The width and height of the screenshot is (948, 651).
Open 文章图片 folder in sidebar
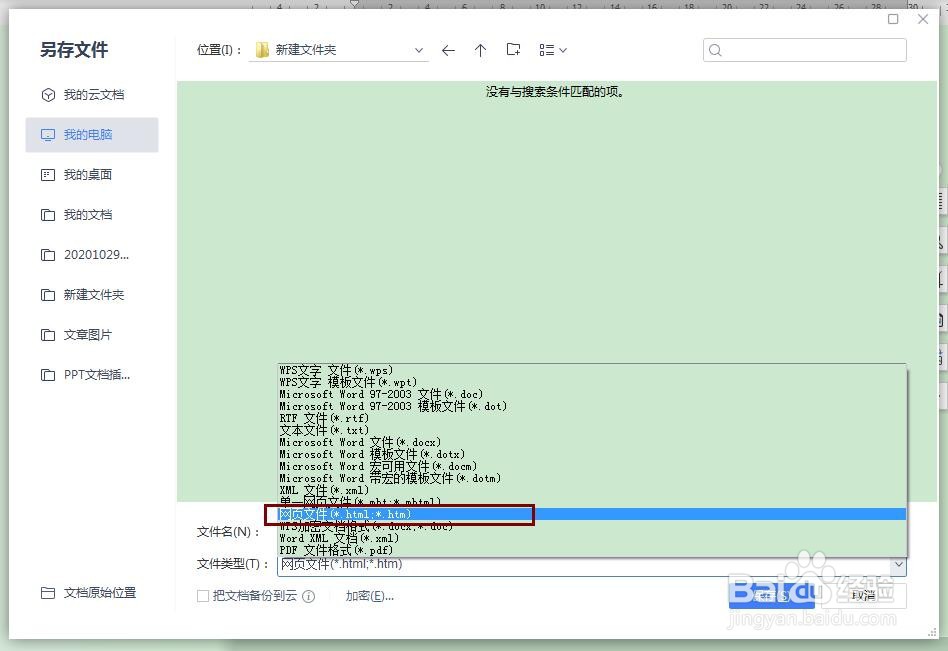coord(91,334)
